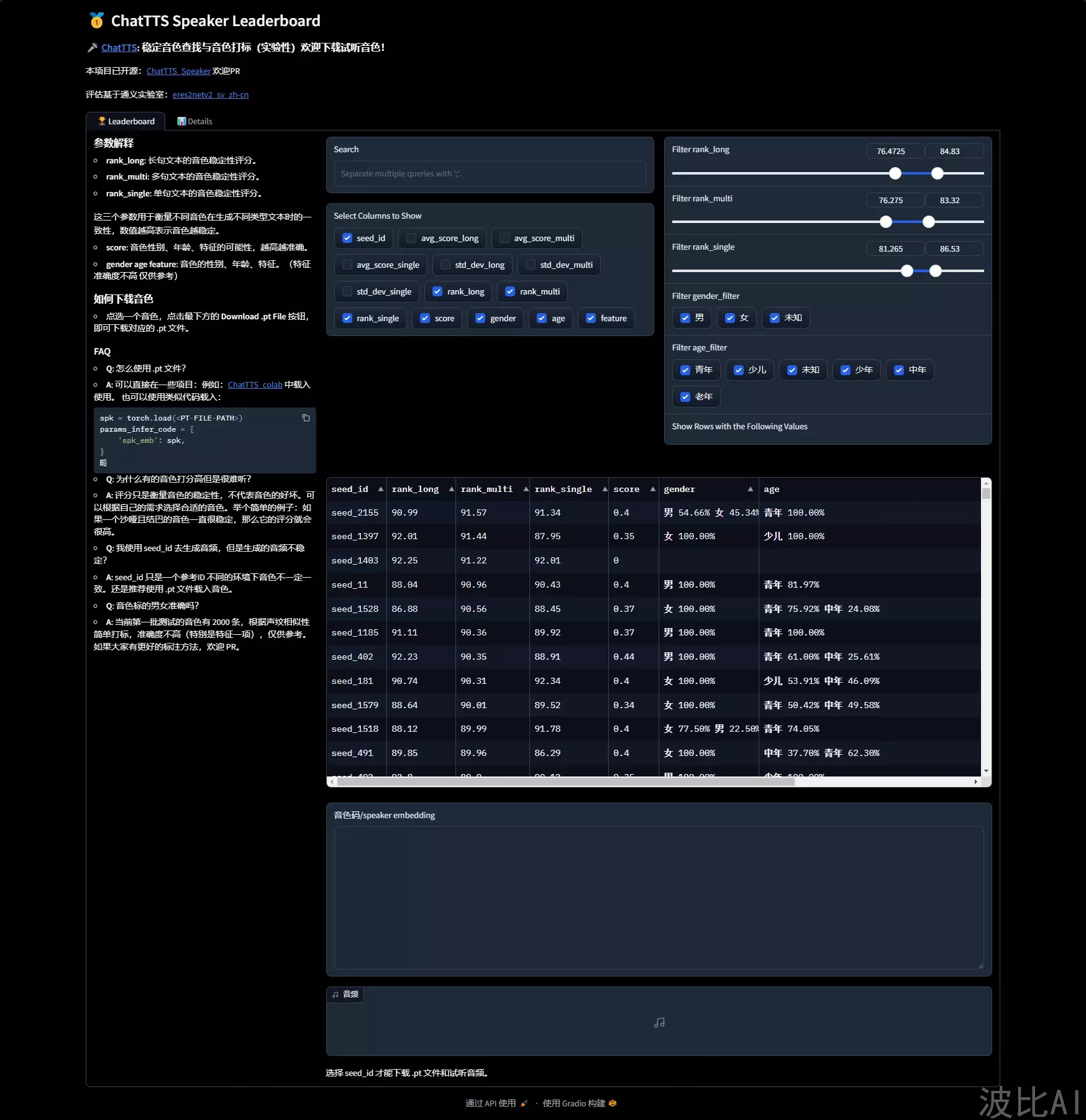
Task: Hide the rank_long column
Action: (437, 292)
